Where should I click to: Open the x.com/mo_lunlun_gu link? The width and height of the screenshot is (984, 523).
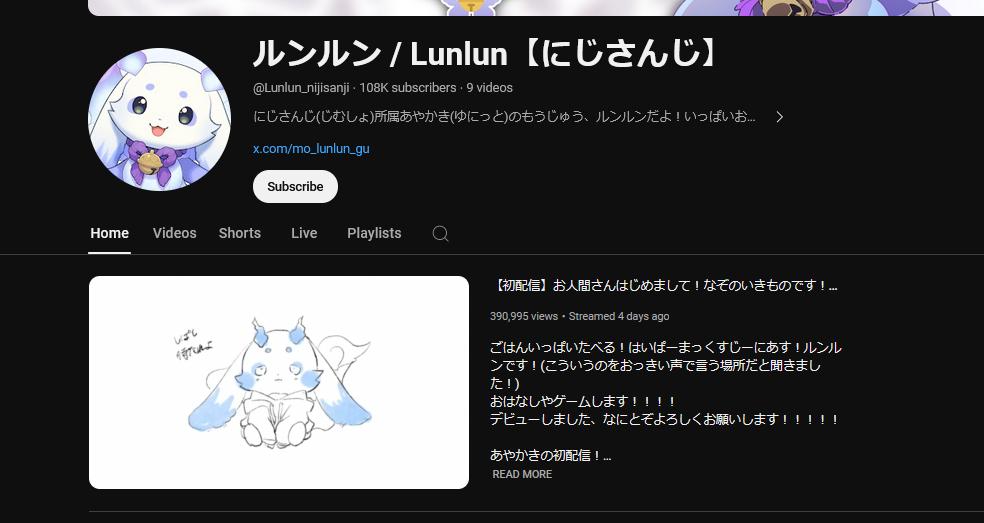pyautogui.click(x=311, y=149)
